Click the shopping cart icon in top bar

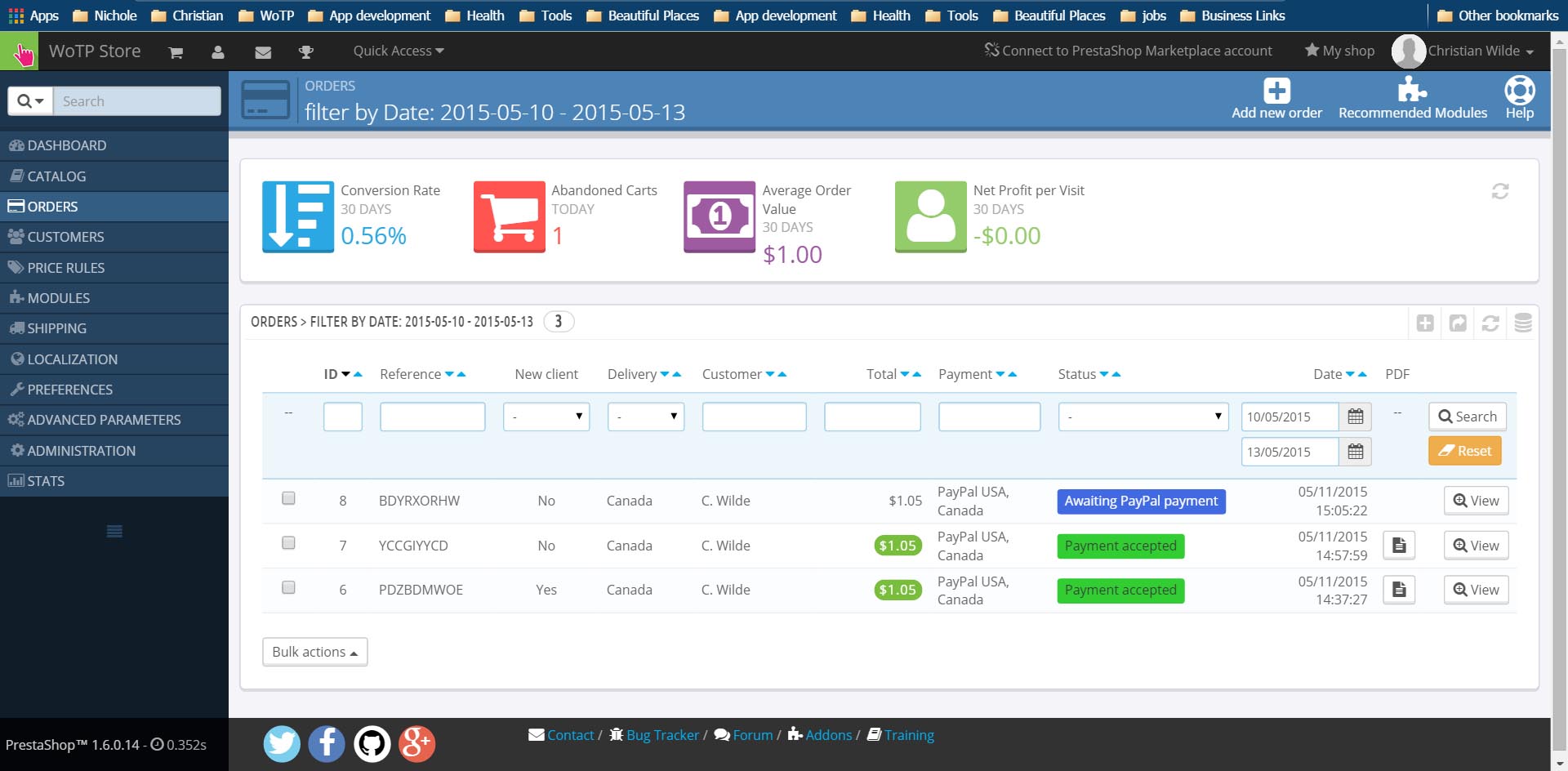[x=176, y=52]
